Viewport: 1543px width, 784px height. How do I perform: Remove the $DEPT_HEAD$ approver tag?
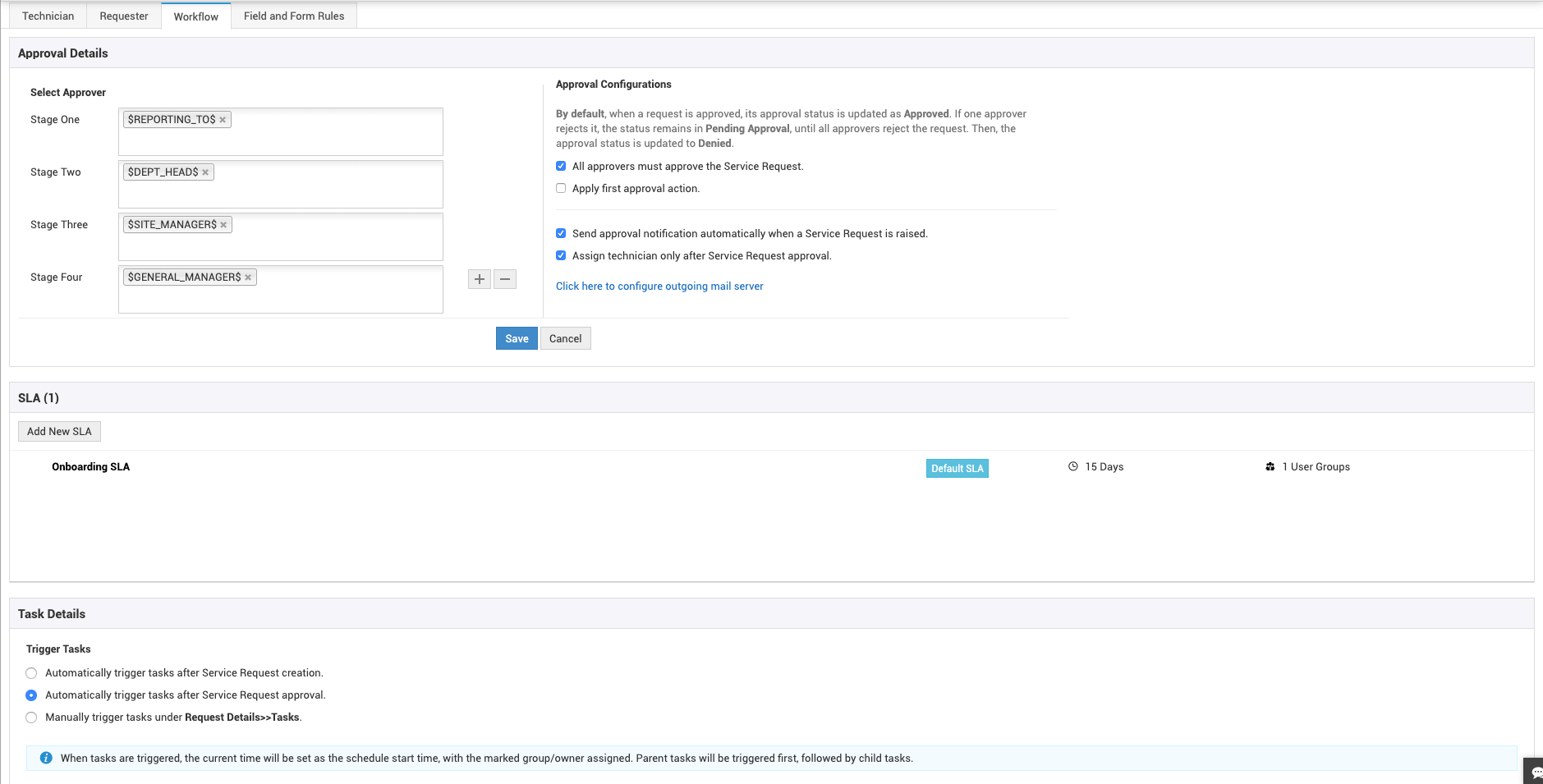(207, 171)
